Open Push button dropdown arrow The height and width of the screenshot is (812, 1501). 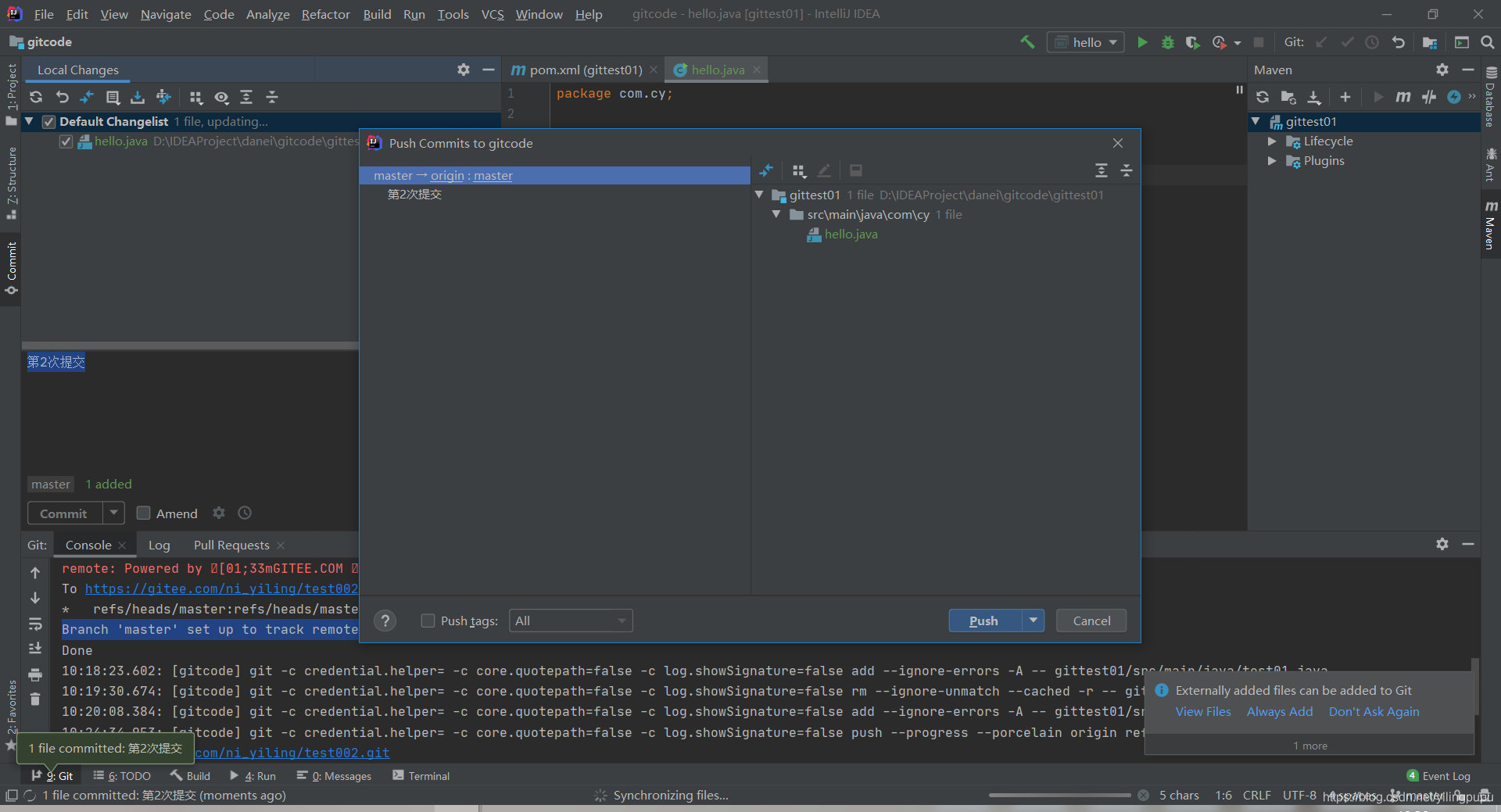coord(1034,621)
